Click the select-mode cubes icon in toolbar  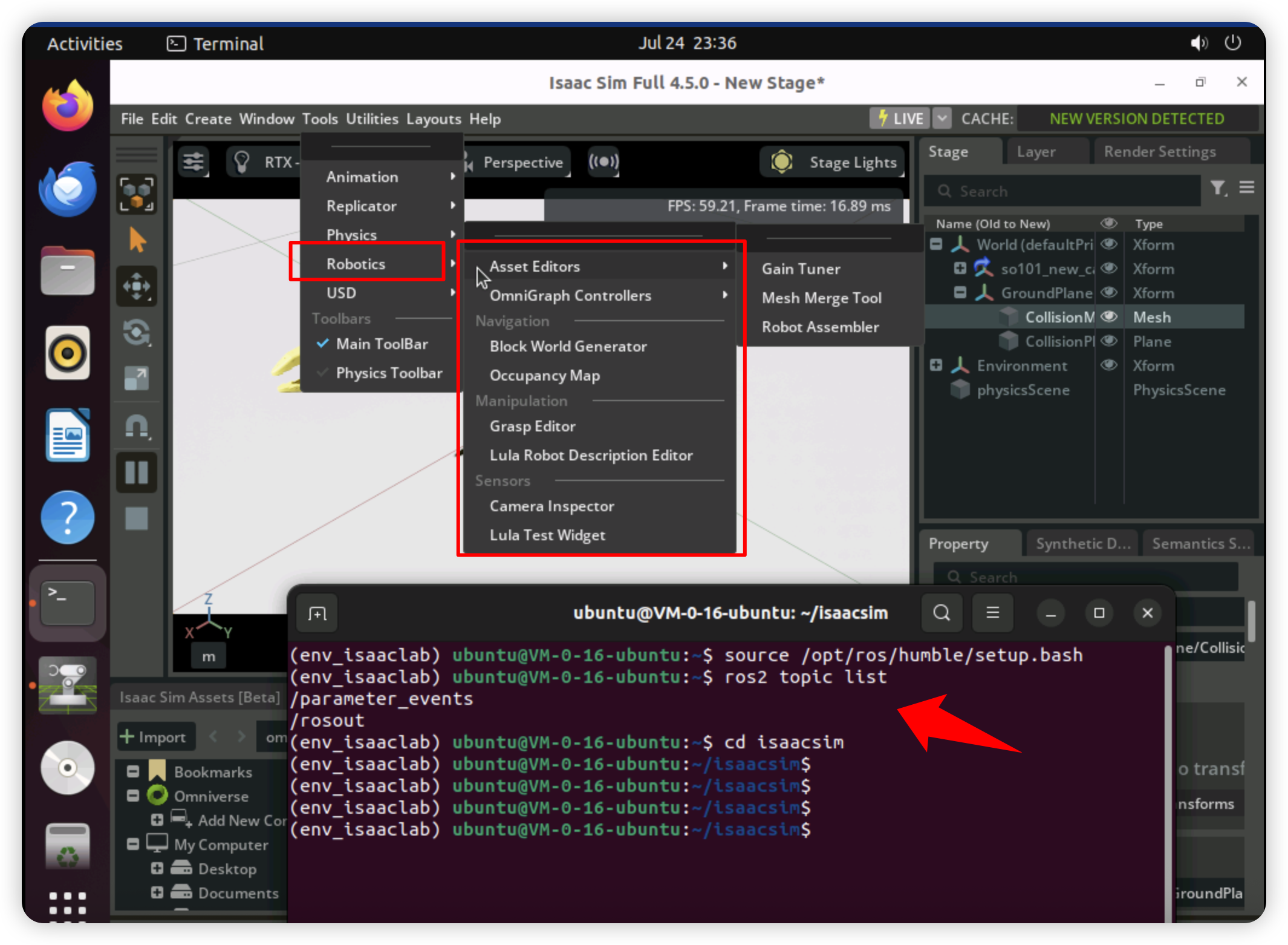(x=137, y=194)
